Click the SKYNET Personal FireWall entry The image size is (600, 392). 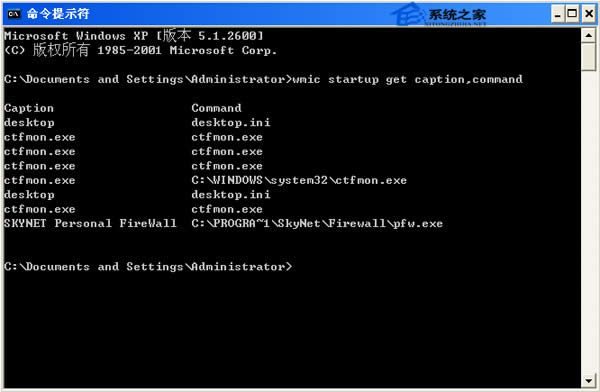click(x=90, y=223)
